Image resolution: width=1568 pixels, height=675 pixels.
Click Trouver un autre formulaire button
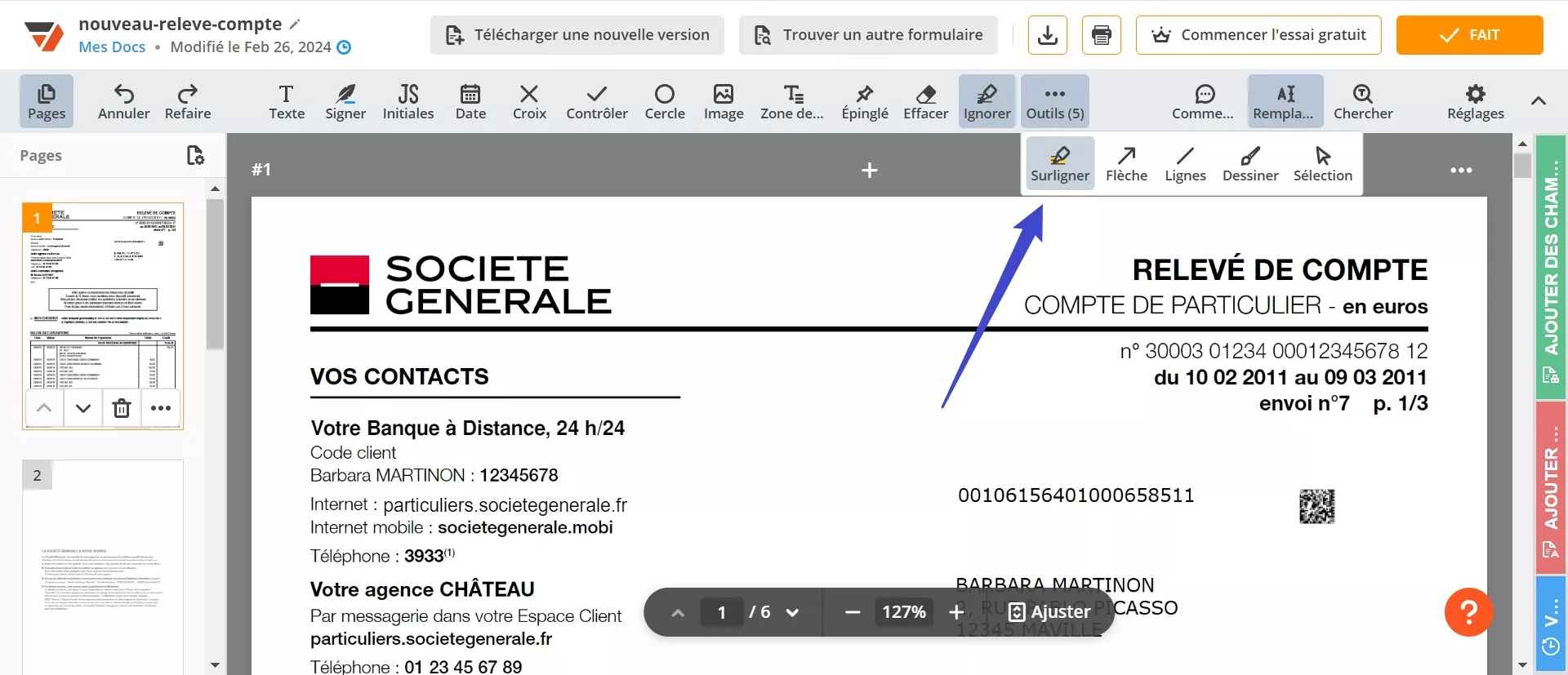pos(868,35)
